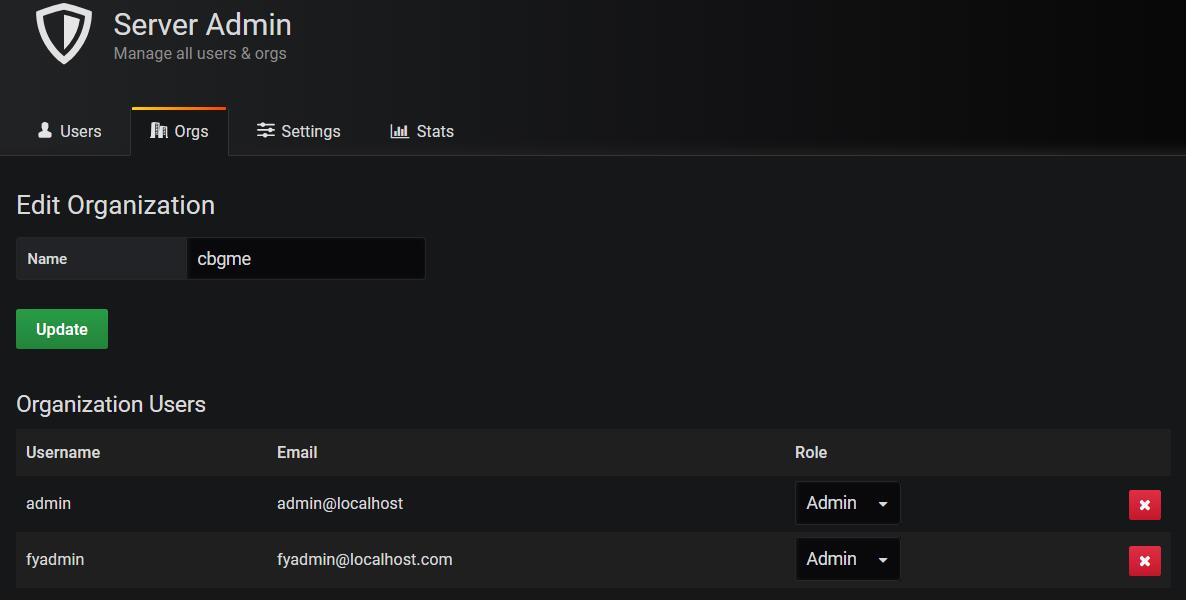The image size is (1186, 600).
Task: Click the Server Admin page title
Action: pos(203,25)
